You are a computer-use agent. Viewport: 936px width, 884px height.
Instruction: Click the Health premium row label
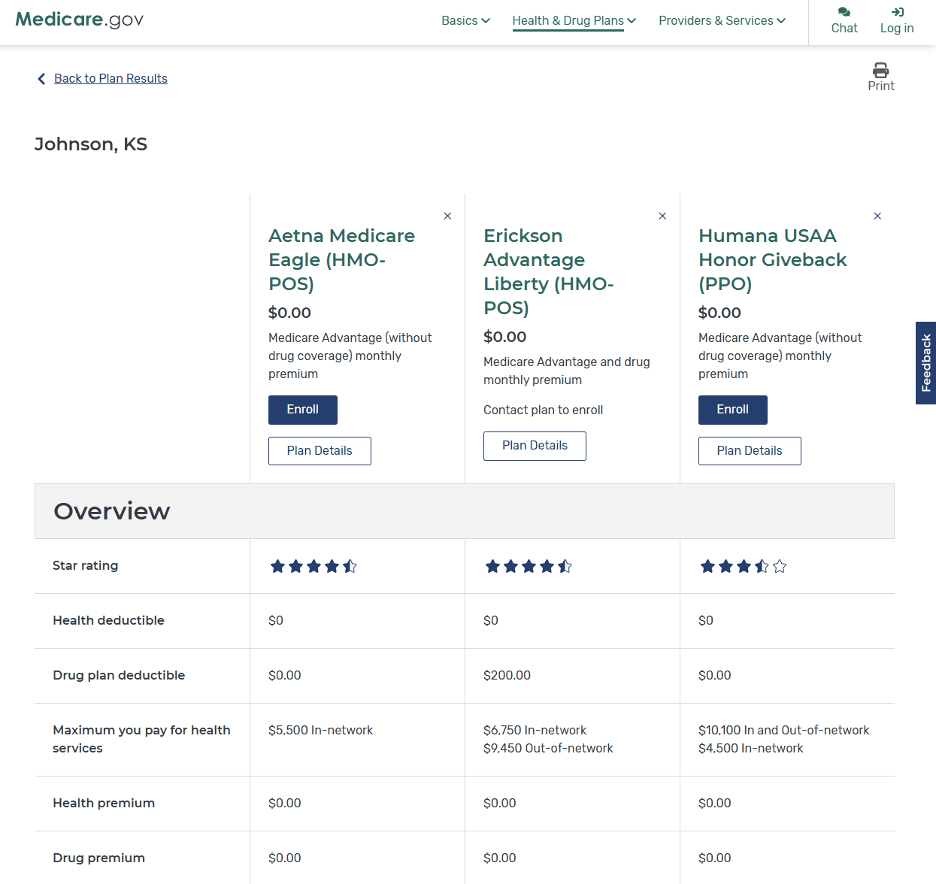coord(103,803)
